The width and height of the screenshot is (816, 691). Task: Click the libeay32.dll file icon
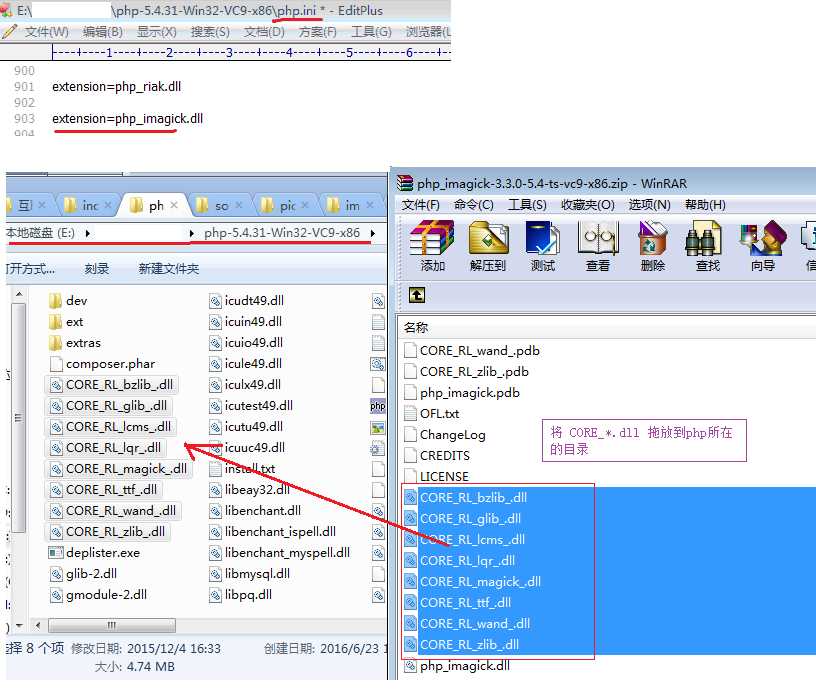[x=215, y=490]
